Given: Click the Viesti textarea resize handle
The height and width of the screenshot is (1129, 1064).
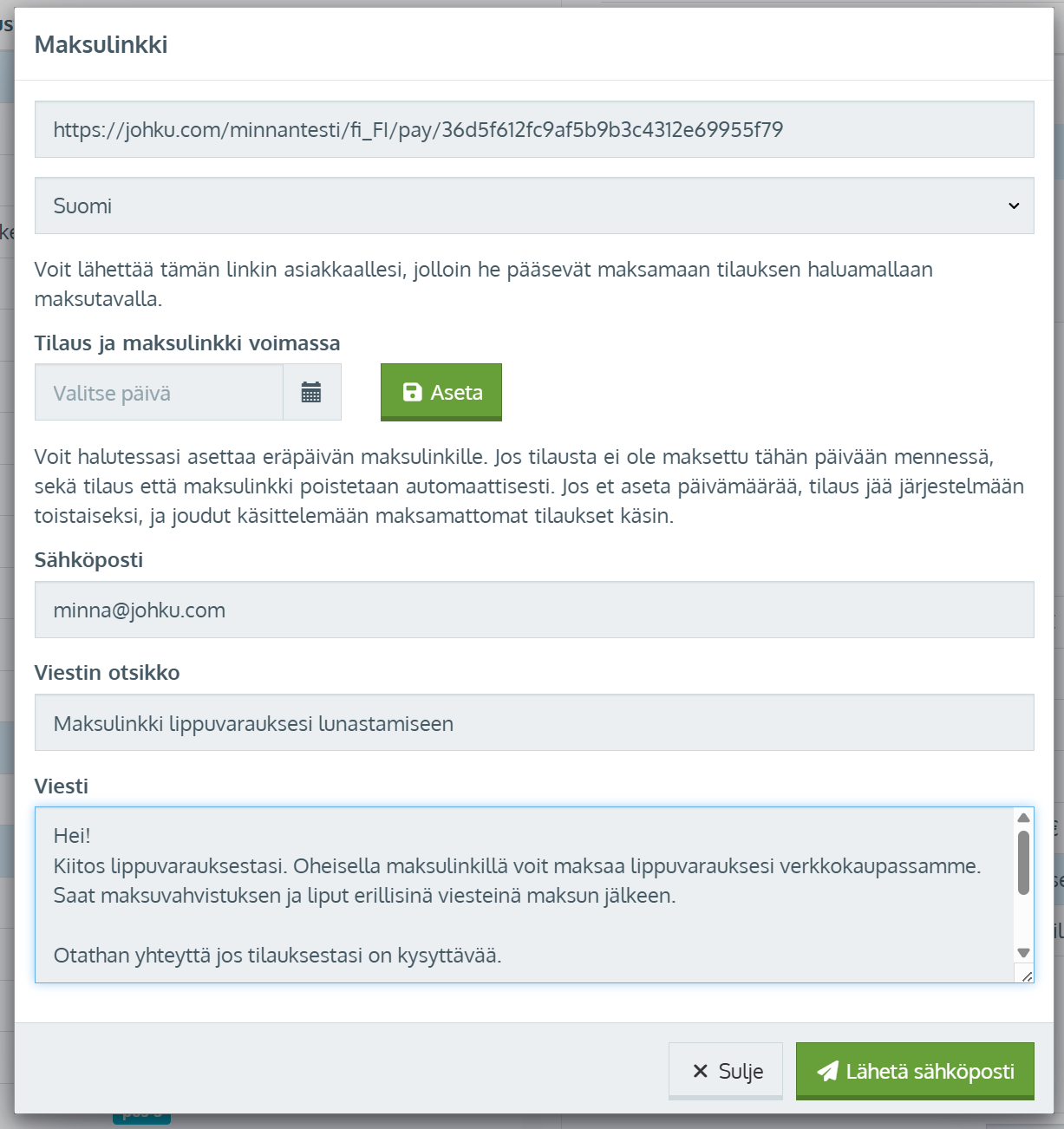Looking at the screenshot, I should [1027, 976].
